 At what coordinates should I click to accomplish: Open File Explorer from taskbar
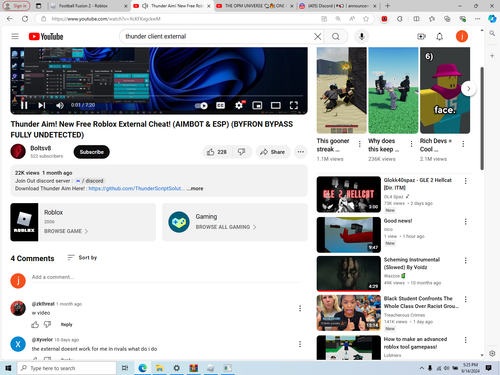[x=159, y=368]
